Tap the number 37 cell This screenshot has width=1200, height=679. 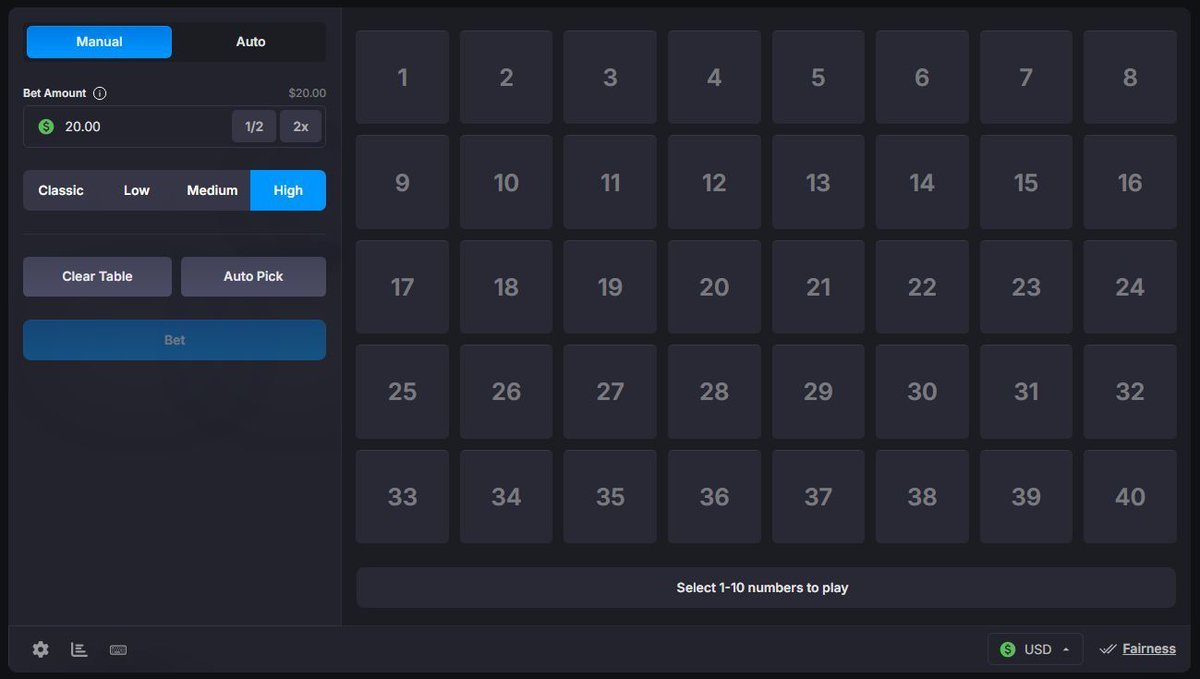818,496
